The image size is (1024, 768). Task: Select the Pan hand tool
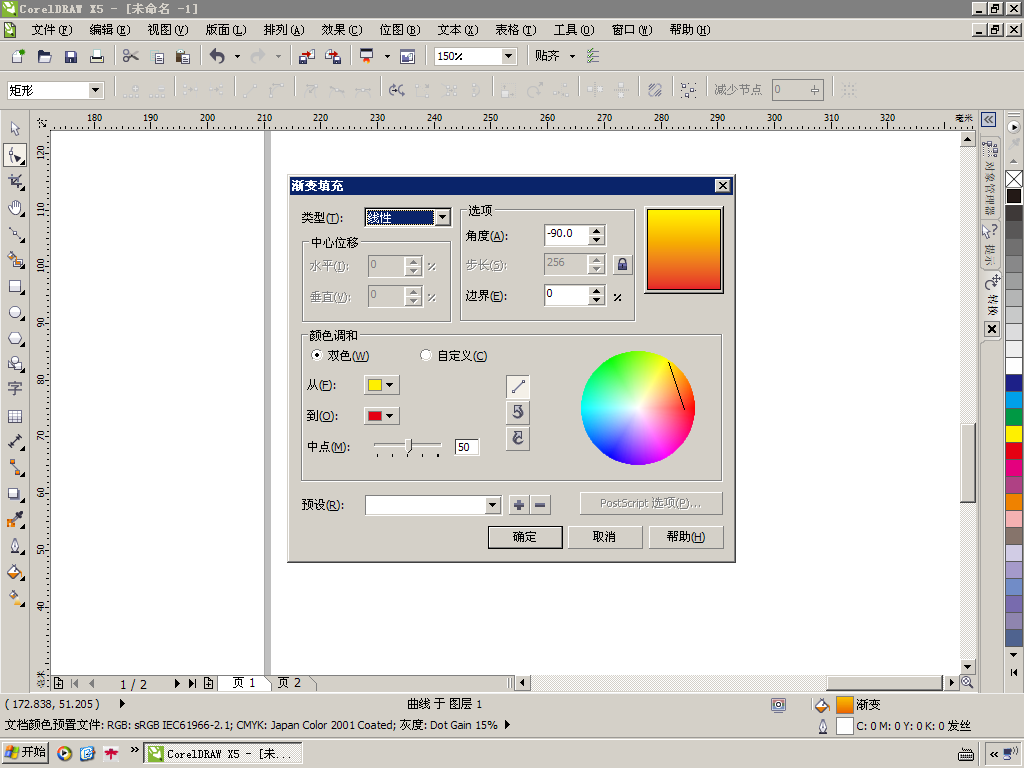coord(15,208)
